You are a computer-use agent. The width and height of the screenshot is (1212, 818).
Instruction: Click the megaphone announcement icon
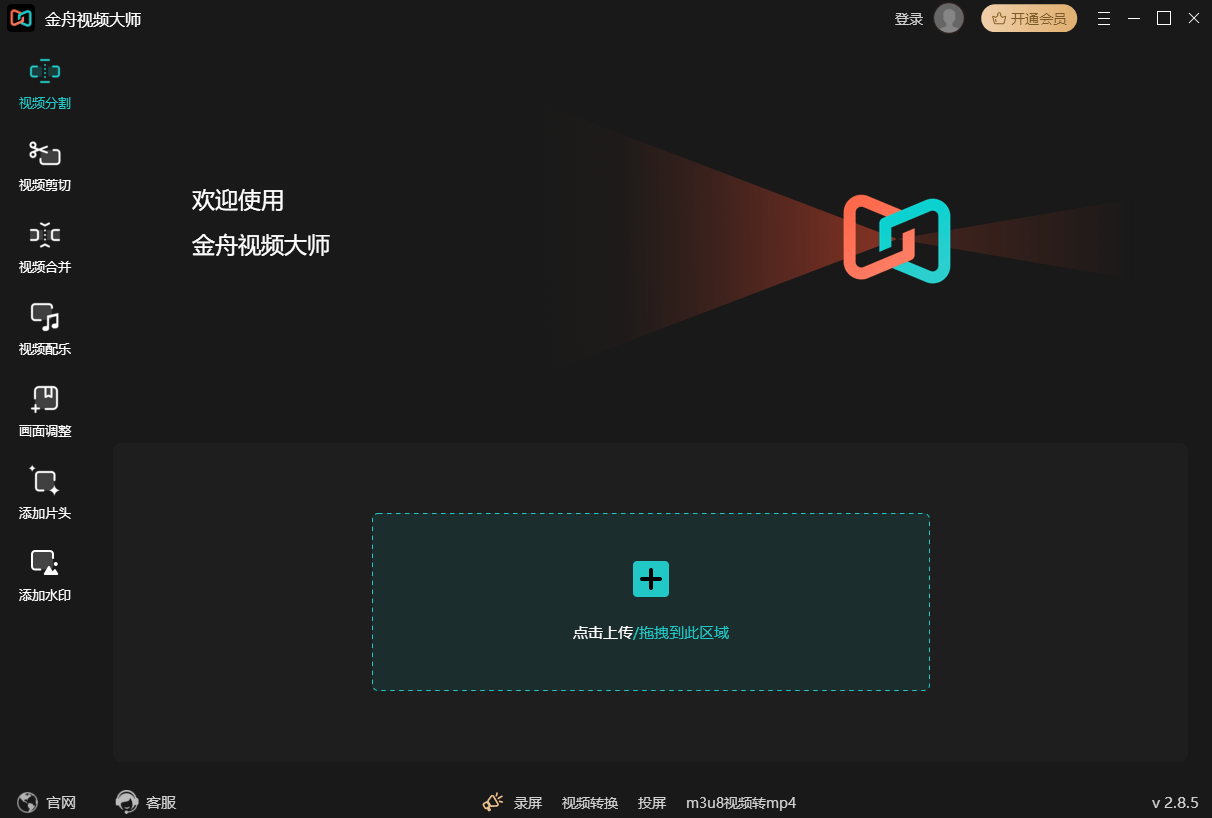[x=493, y=802]
